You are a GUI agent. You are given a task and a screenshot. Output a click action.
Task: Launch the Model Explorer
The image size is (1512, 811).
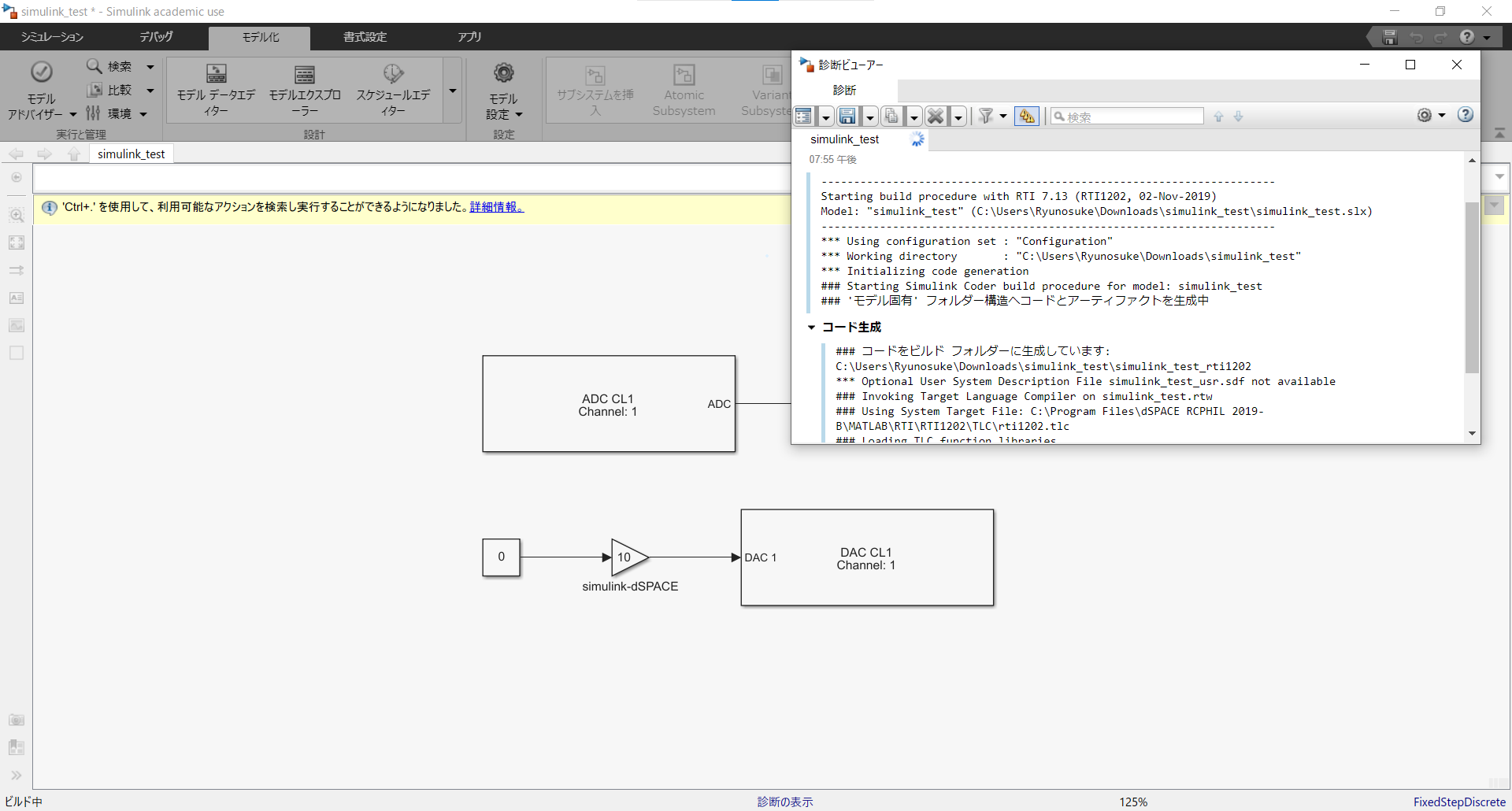(x=306, y=89)
